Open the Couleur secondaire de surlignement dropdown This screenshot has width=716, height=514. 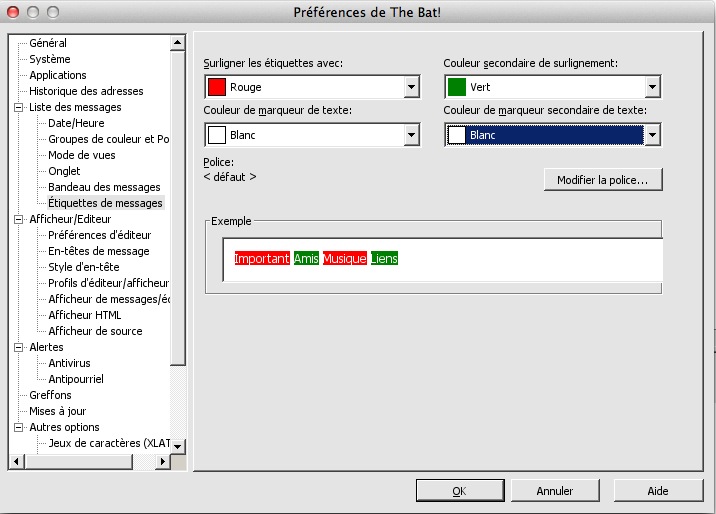pos(651,87)
